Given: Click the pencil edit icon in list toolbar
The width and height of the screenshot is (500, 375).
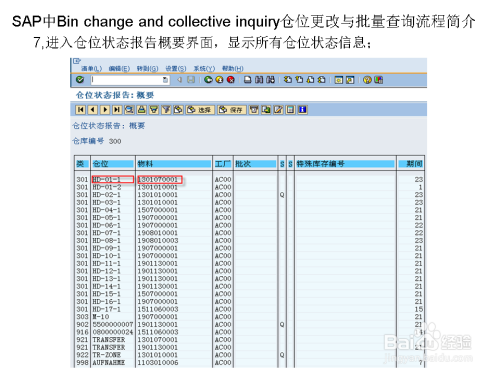Looking at the screenshot, I should coord(278,110).
